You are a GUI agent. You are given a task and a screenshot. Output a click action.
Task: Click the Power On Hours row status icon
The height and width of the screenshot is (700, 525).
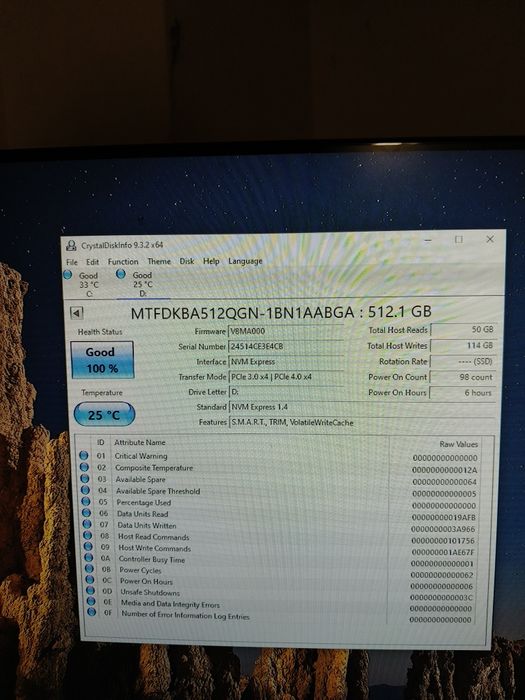[x=90, y=580]
